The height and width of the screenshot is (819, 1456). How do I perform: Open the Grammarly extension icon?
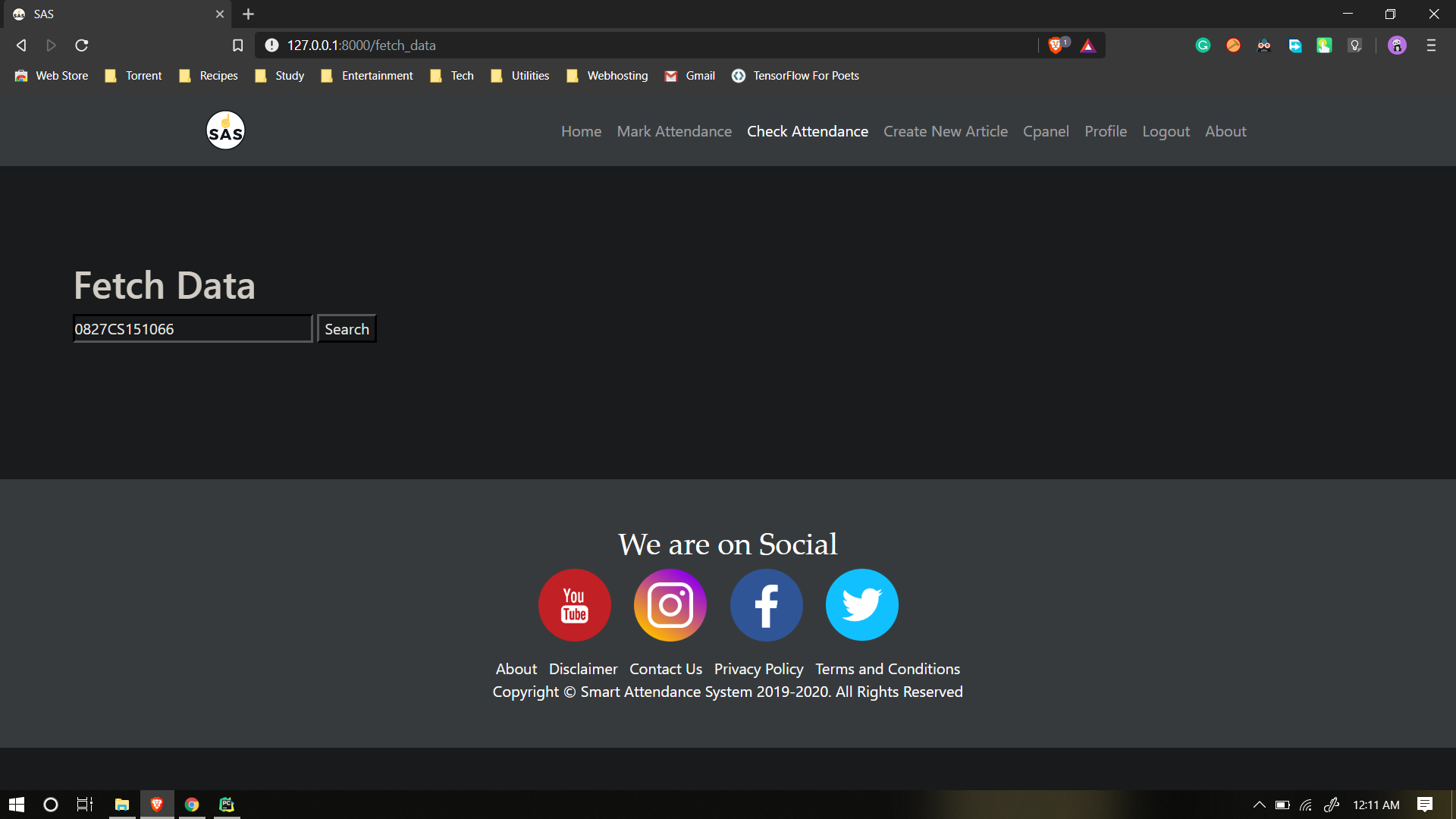tap(1203, 45)
